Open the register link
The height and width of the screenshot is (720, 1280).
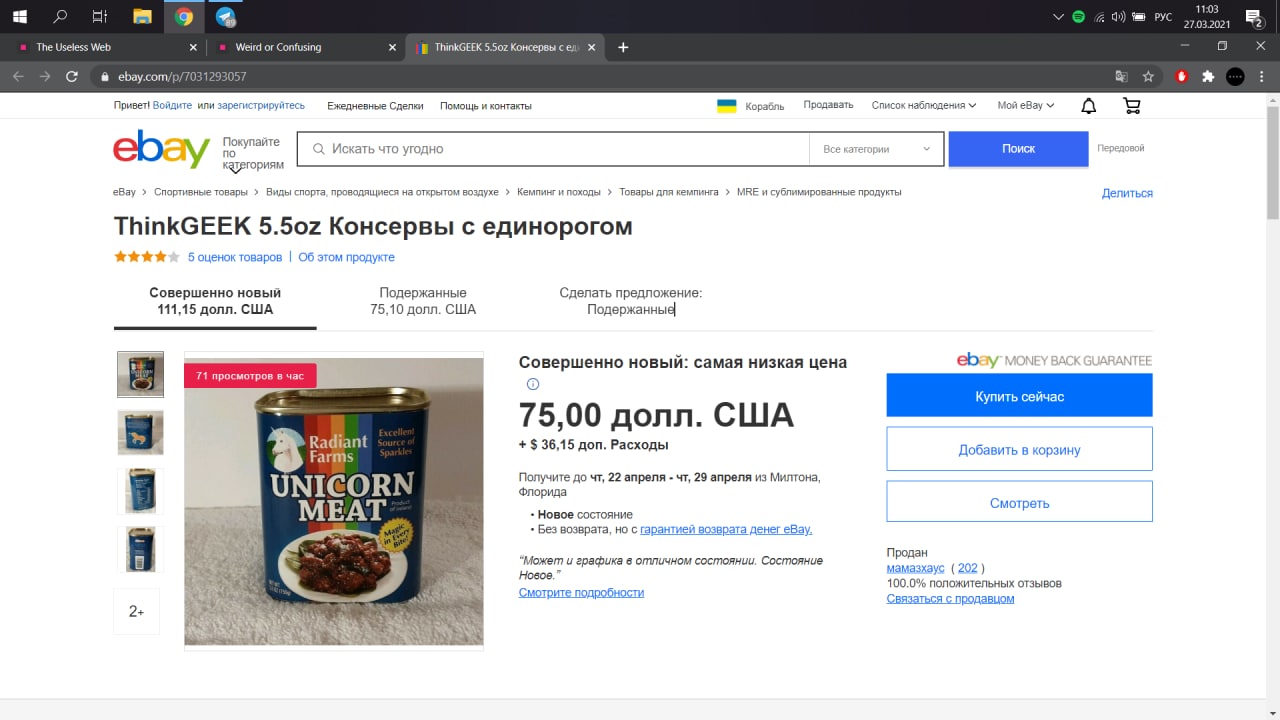pos(261,106)
